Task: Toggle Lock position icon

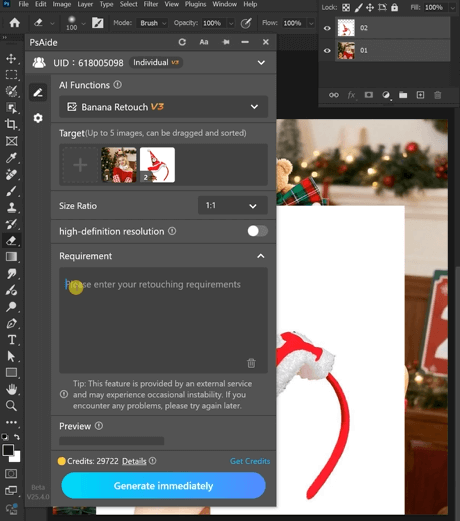Action: pos(370,8)
